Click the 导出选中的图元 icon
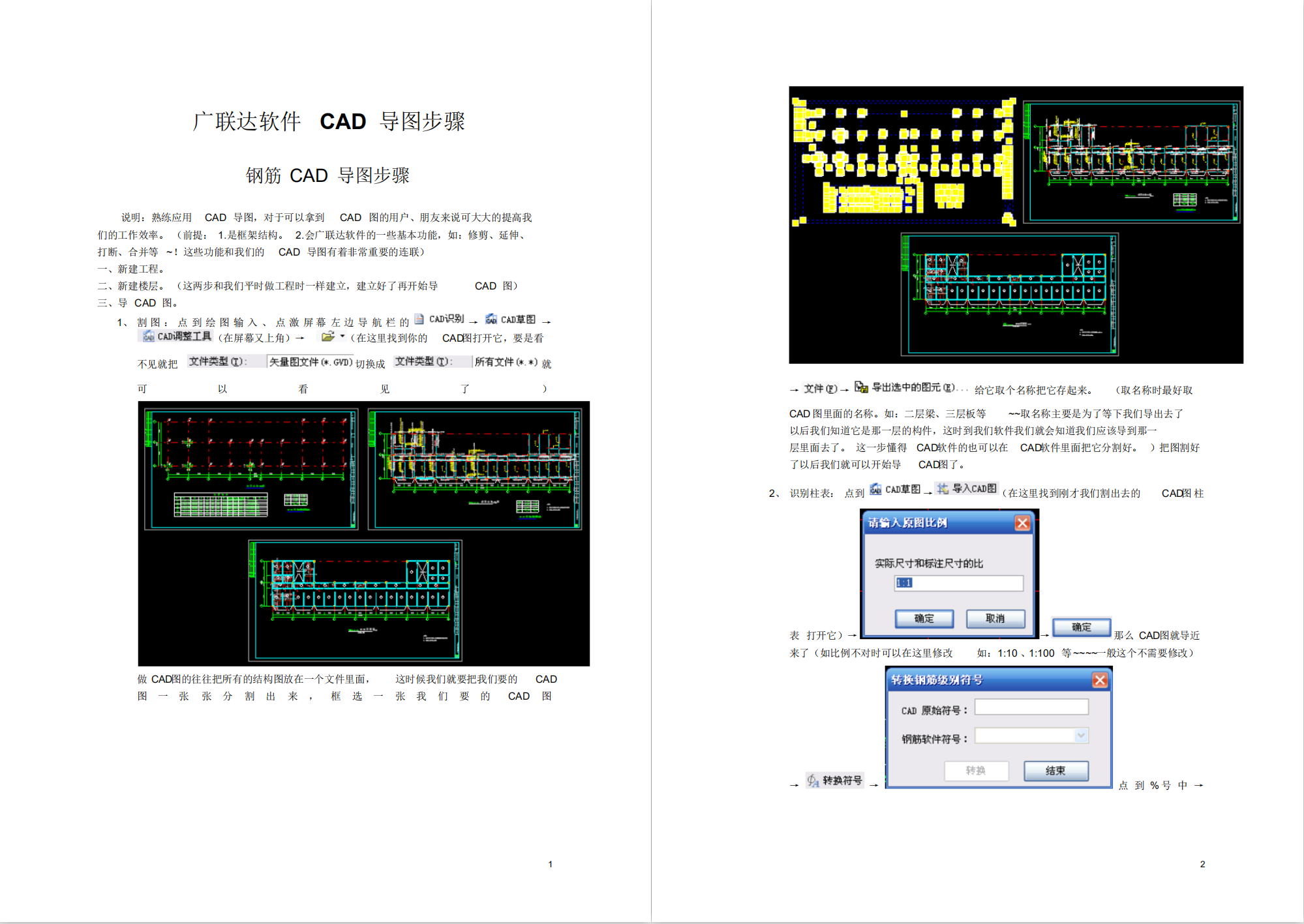 [861, 387]
